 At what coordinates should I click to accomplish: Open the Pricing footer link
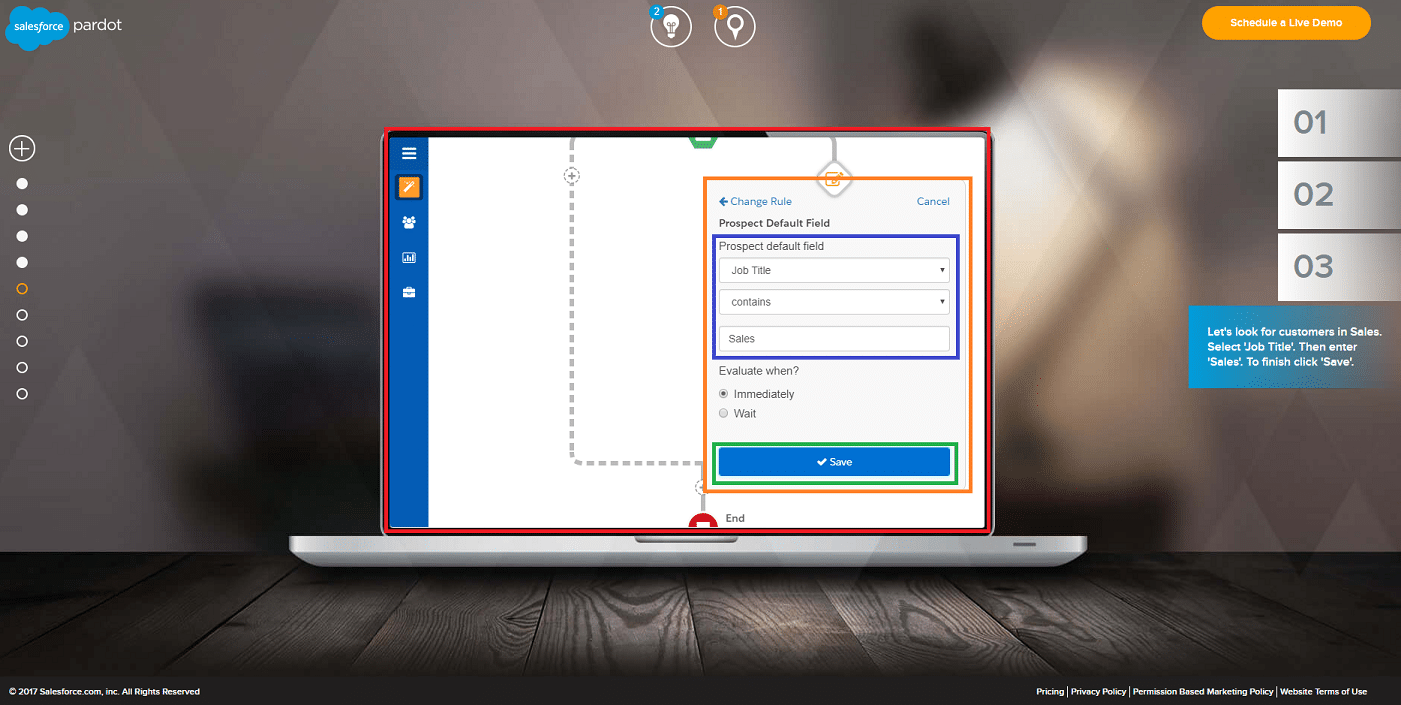tap(1050, 692)
